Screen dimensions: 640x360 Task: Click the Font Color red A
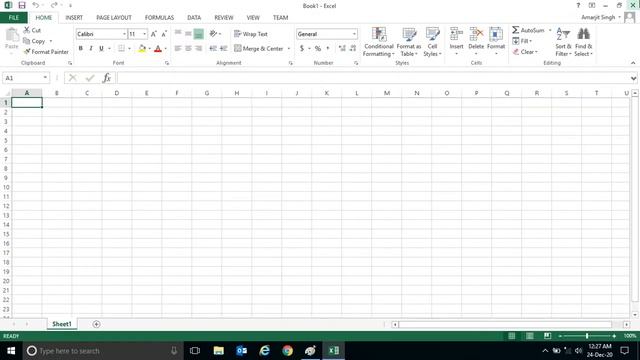coord(158,49)
